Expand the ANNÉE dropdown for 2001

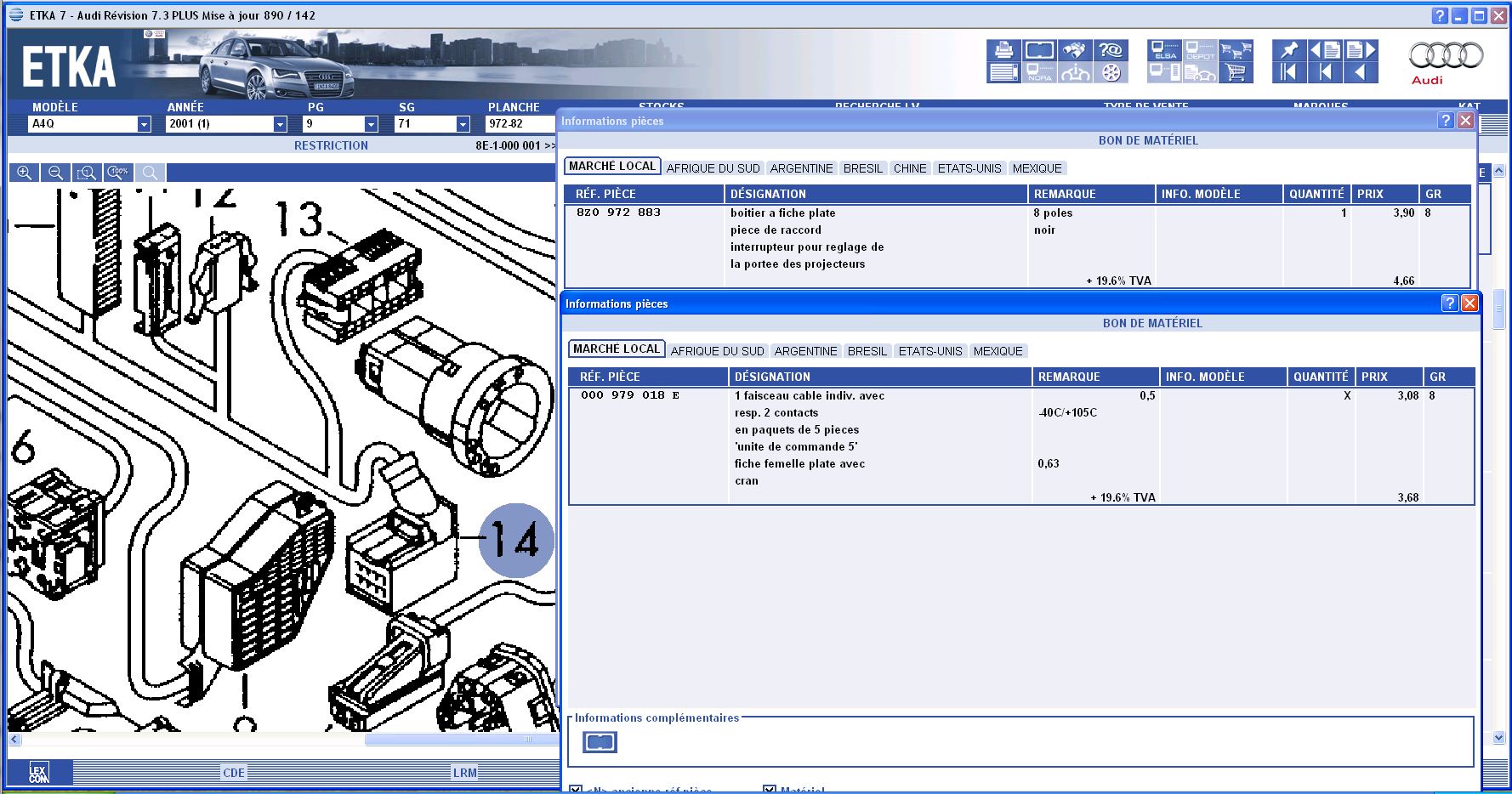click(x=279, y=123)
